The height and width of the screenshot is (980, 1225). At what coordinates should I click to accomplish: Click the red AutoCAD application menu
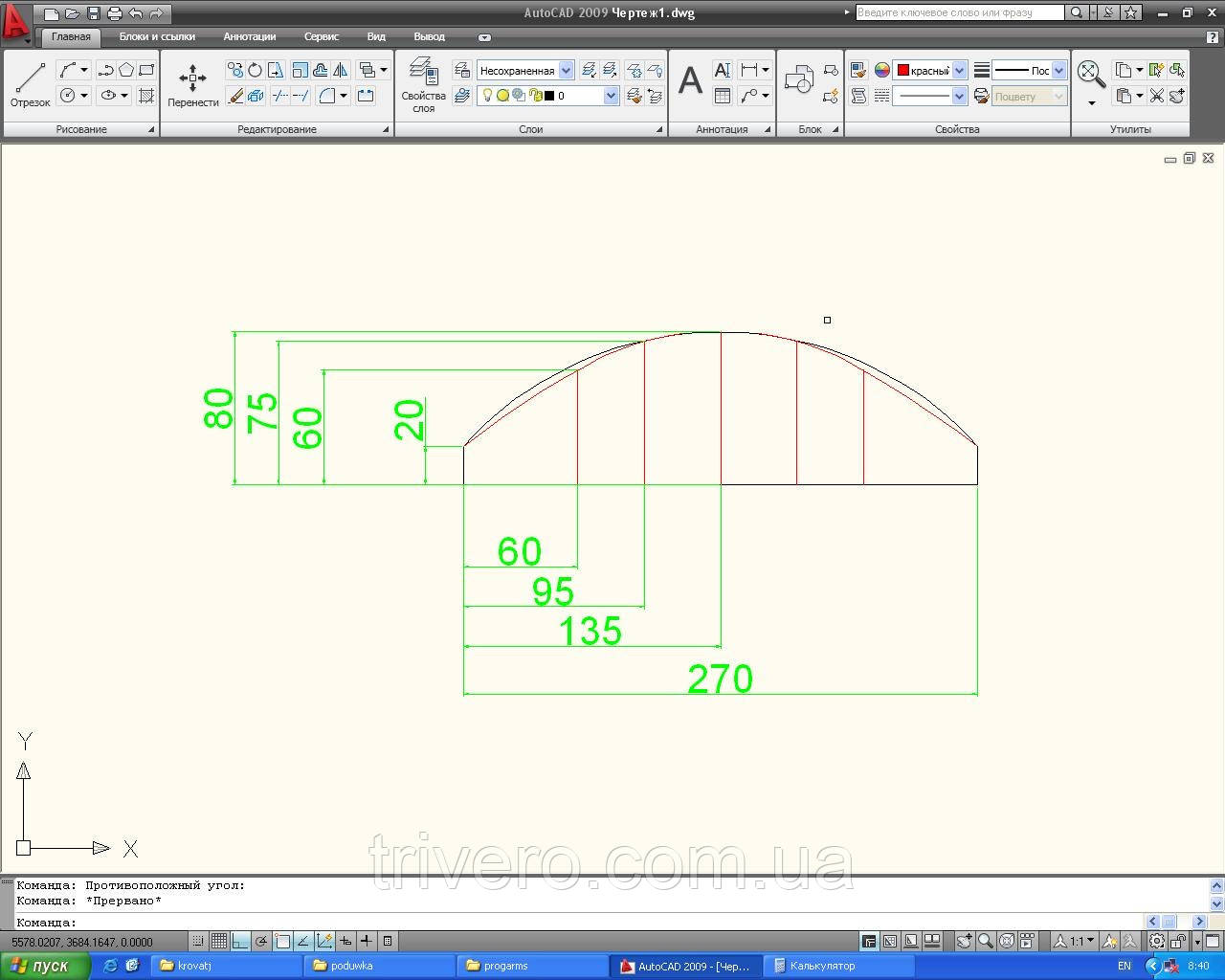pos(15,23)
